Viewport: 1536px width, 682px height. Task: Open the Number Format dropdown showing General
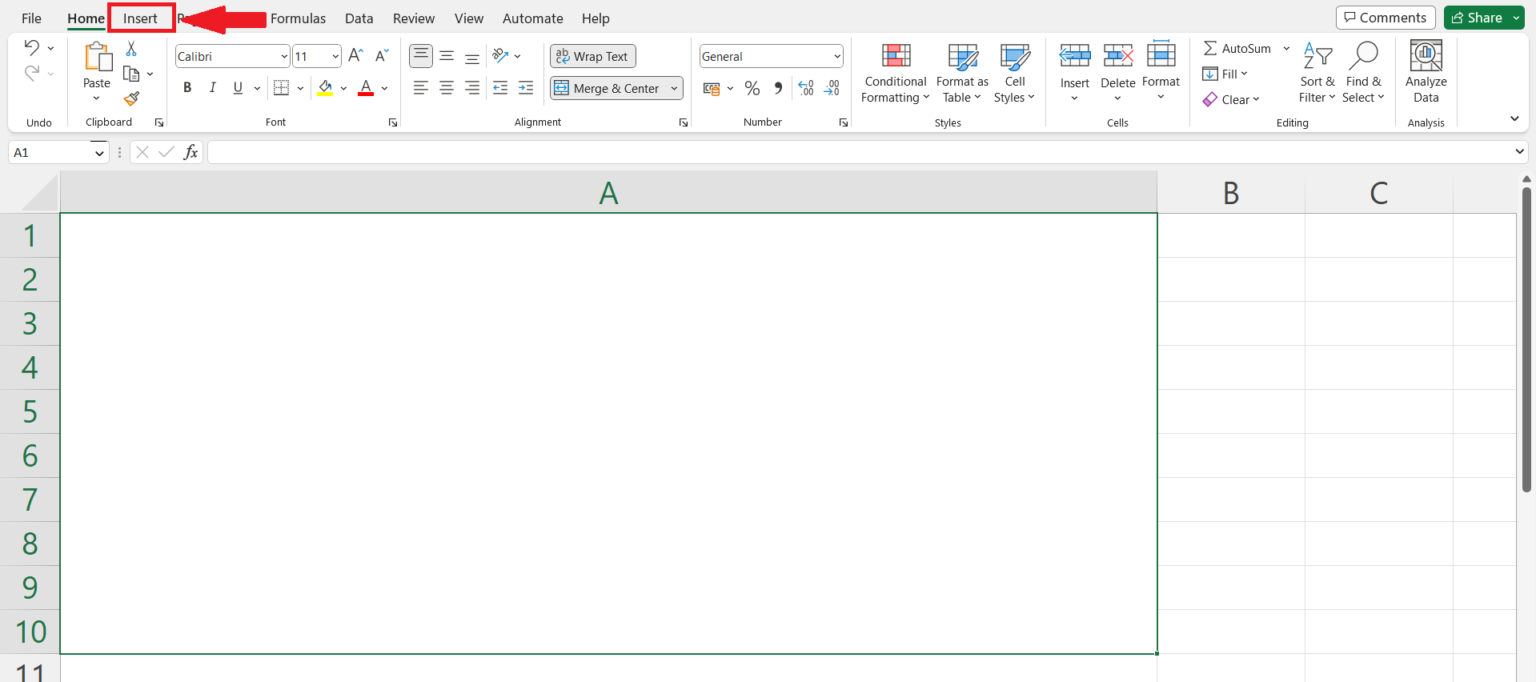pyautogui.click(x=770, y=56)
